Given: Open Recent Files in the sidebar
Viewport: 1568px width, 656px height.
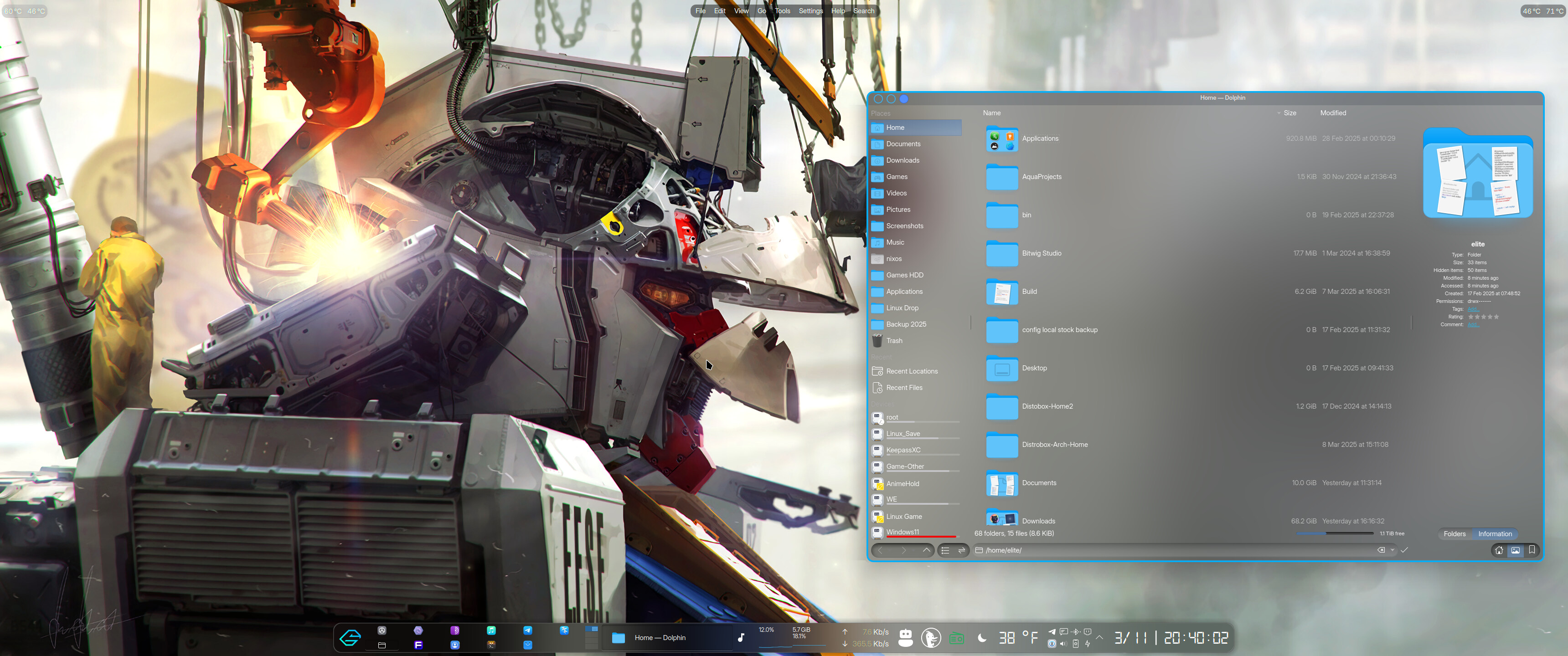Looking at the screenshot, I should pyautogui.click(x=915, y=388).
